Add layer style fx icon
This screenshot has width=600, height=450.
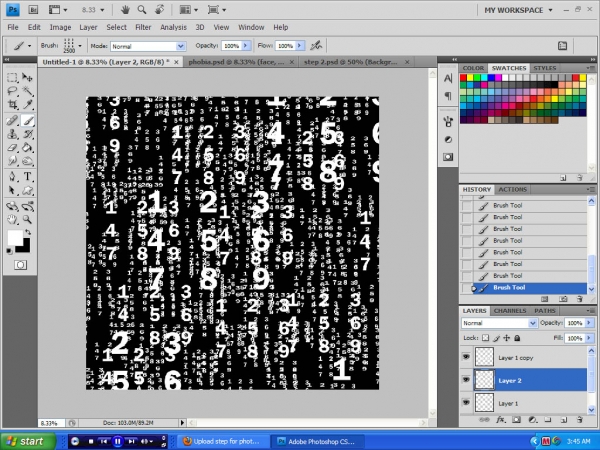[x=501, y=420]
